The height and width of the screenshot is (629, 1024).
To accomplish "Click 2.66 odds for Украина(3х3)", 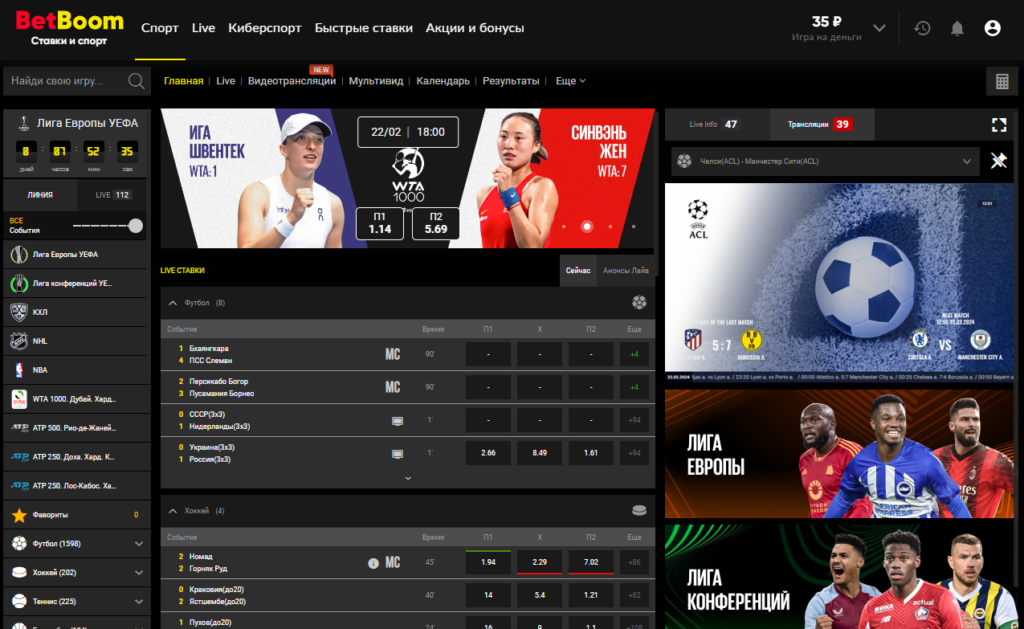I will point(488,453).
